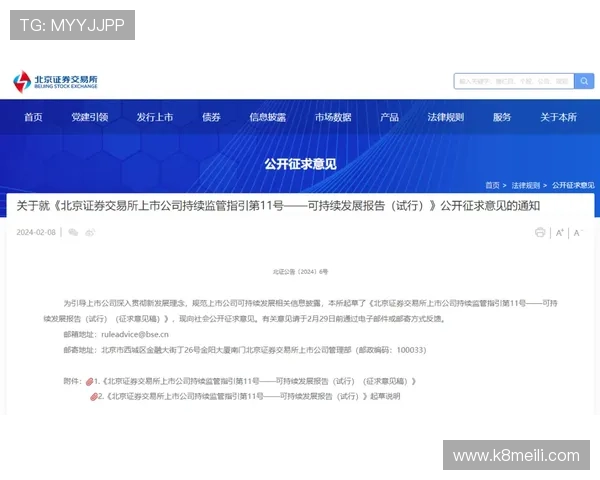The width and height of the screenshot is (600, 480).
Task: Open the 法律规则 navigation menu
Action: [446, 117]
